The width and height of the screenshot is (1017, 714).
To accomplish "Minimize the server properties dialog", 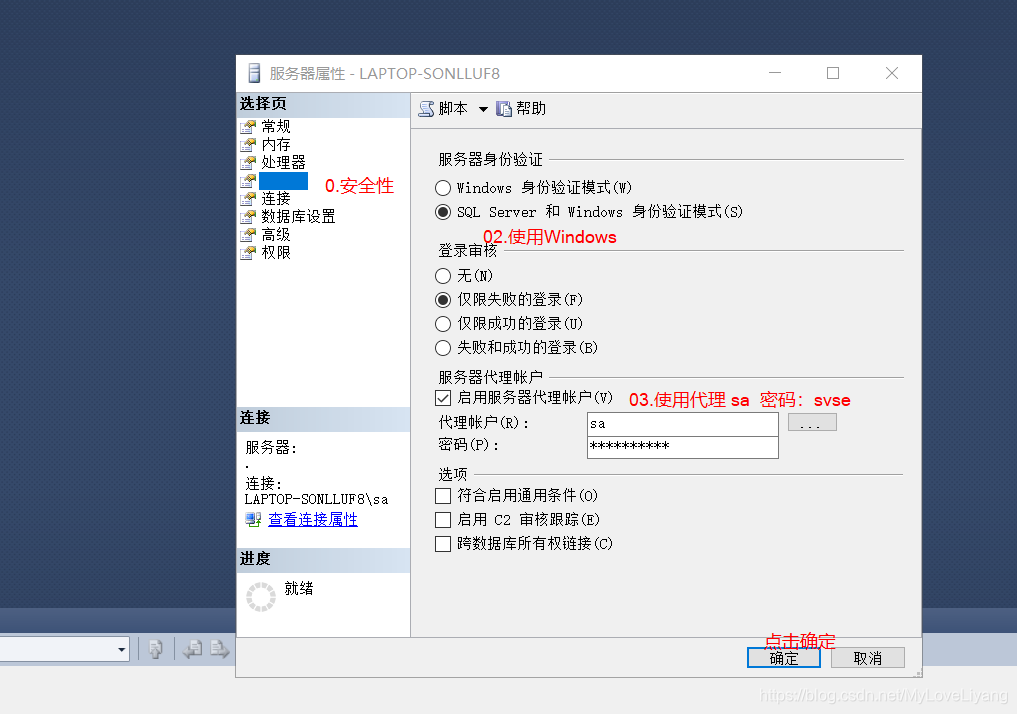I will point(774,73).
